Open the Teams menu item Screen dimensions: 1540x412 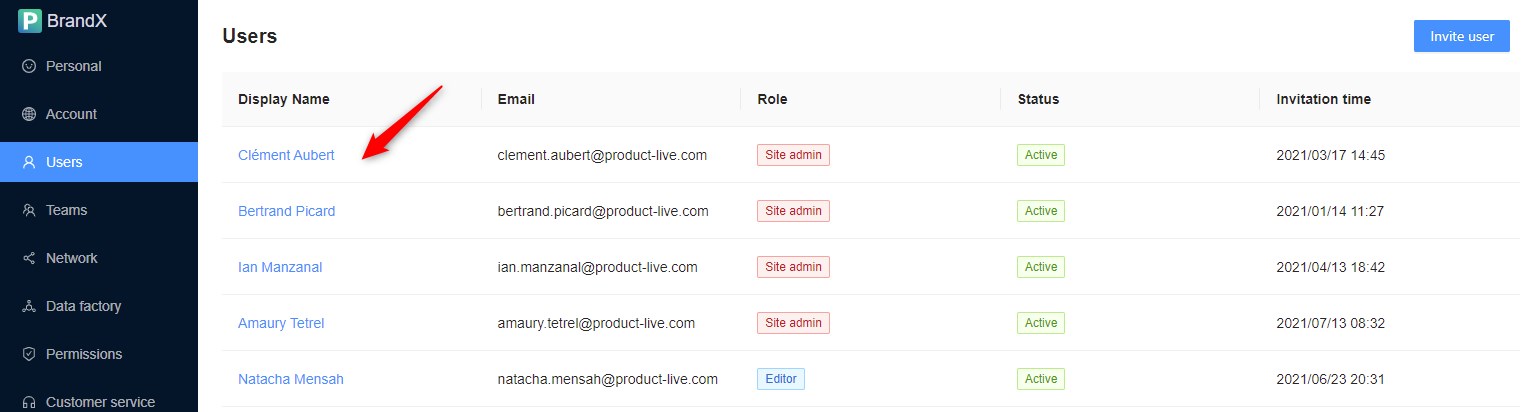[x=66, y=210]
